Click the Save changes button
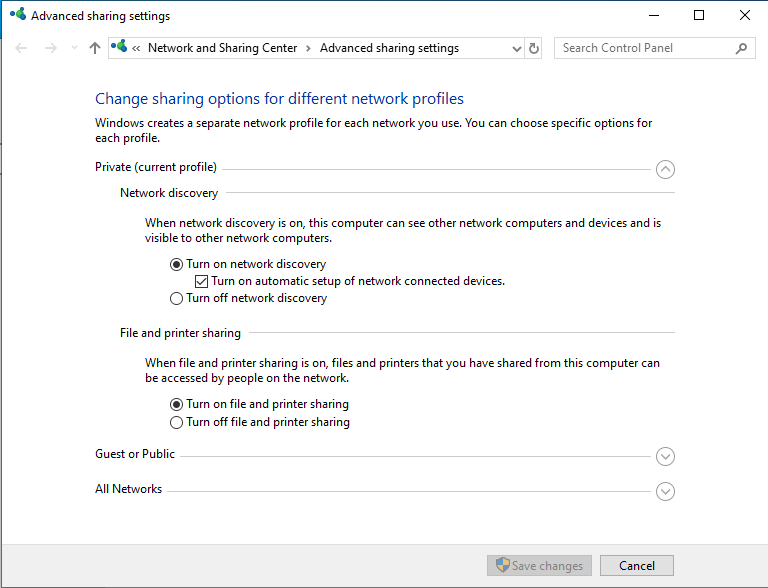The height and width of the screenshot is (588, 768). click(x=539, y=565)
